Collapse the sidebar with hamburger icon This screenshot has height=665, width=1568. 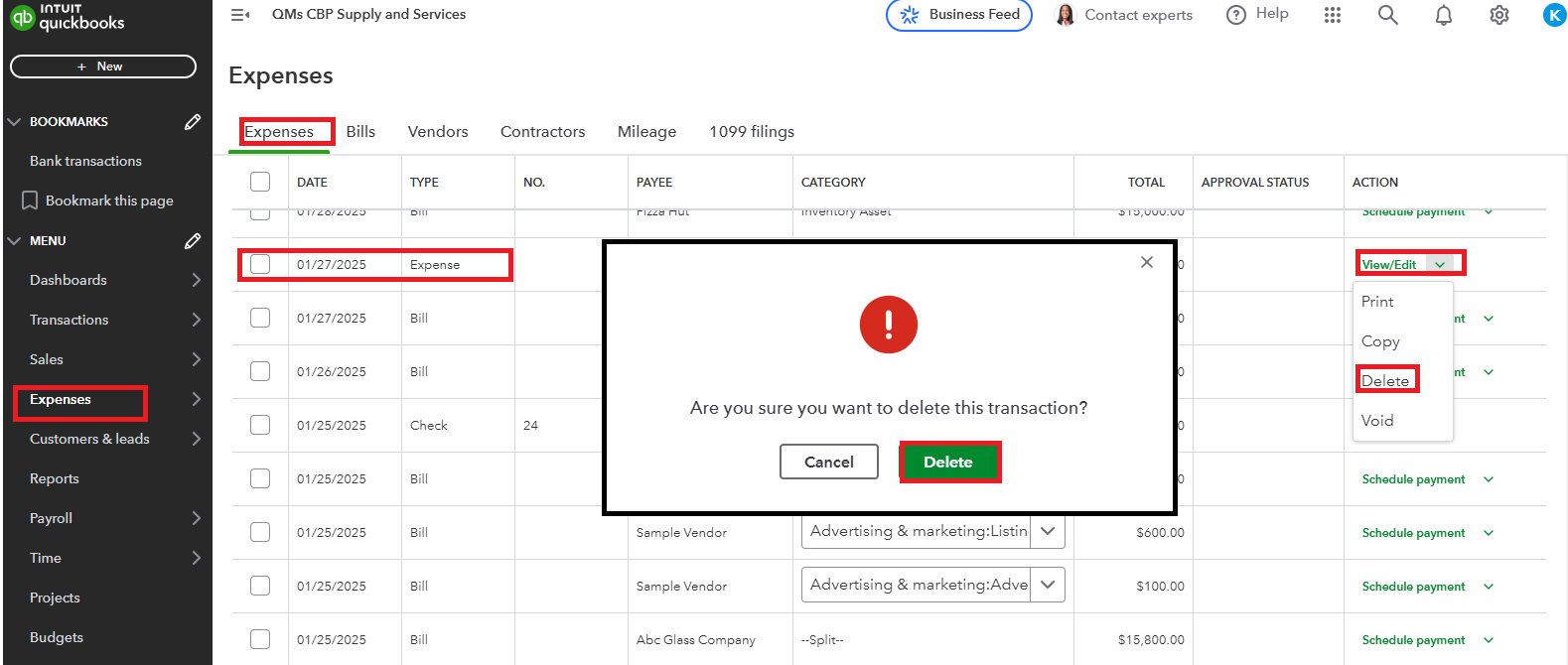tap(239, 15)
